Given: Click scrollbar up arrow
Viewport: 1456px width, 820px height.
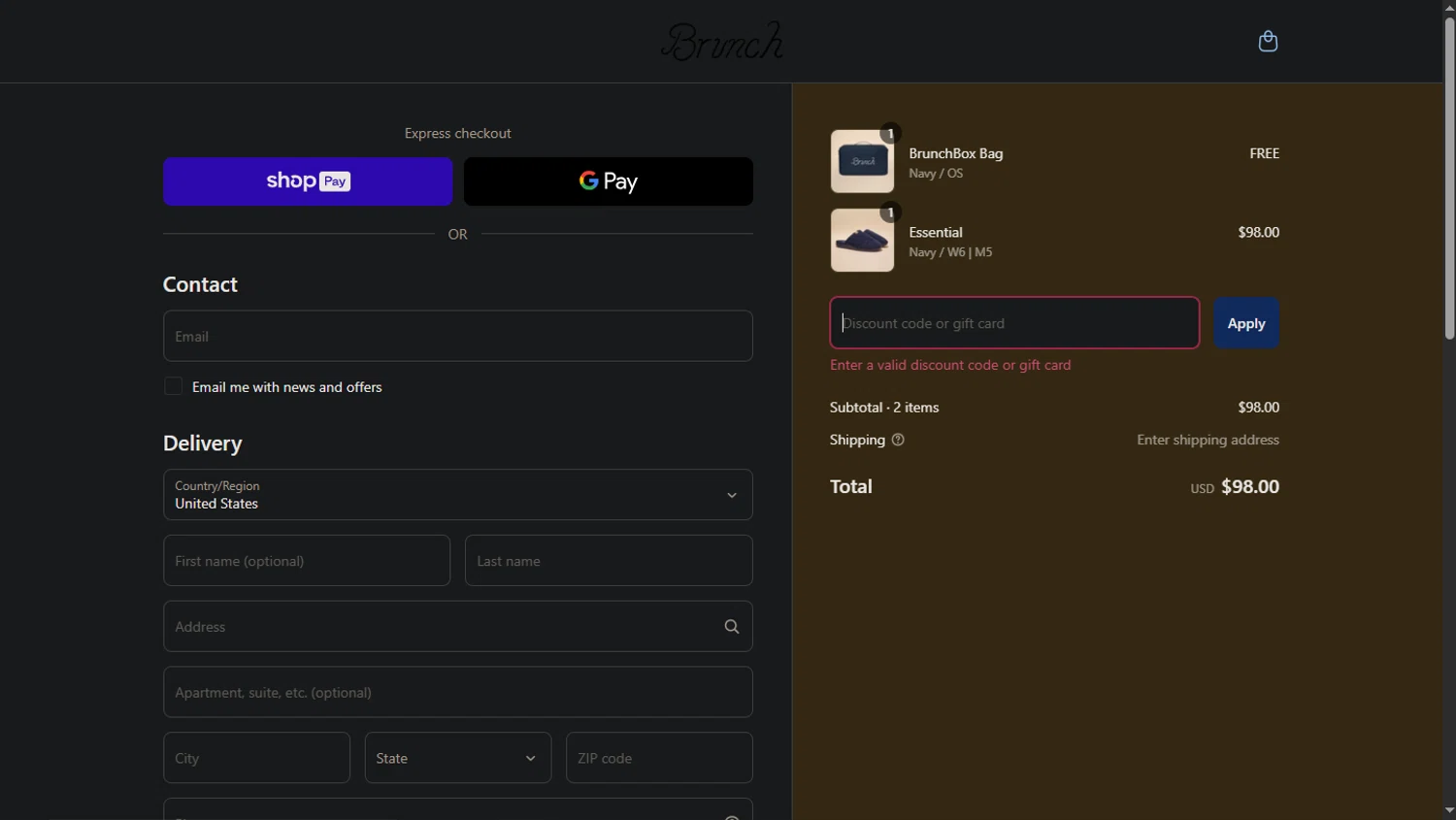Looking at the screenshot, I should (1449, 8).
